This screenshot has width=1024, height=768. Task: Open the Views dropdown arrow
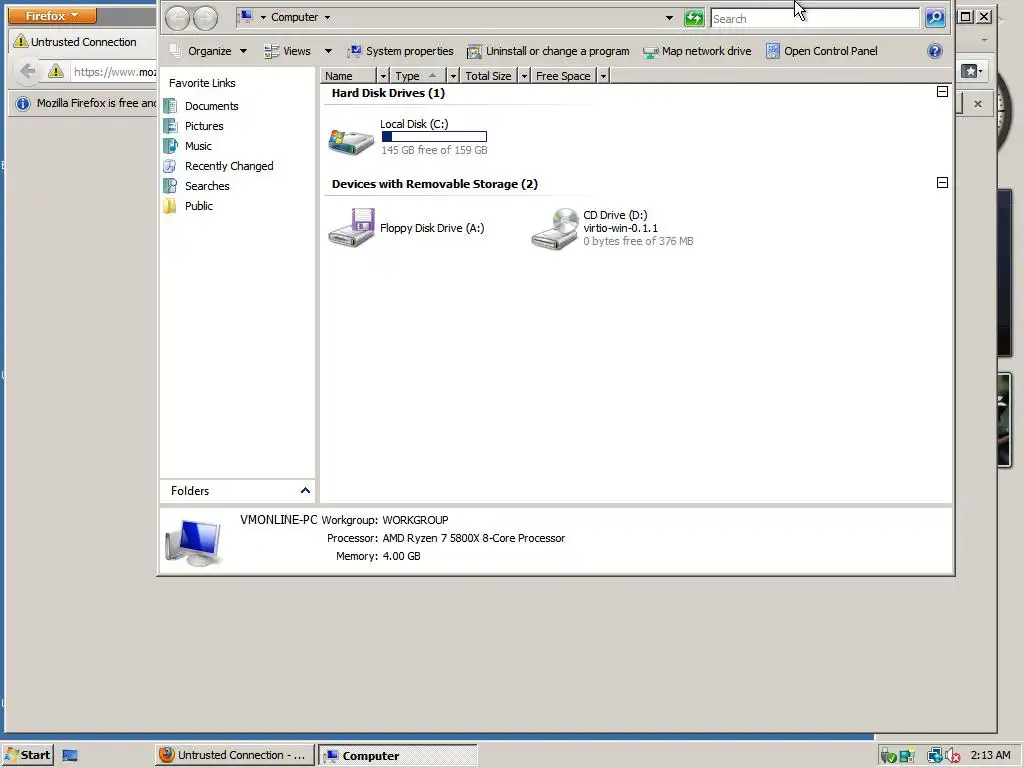click(328, 51)
